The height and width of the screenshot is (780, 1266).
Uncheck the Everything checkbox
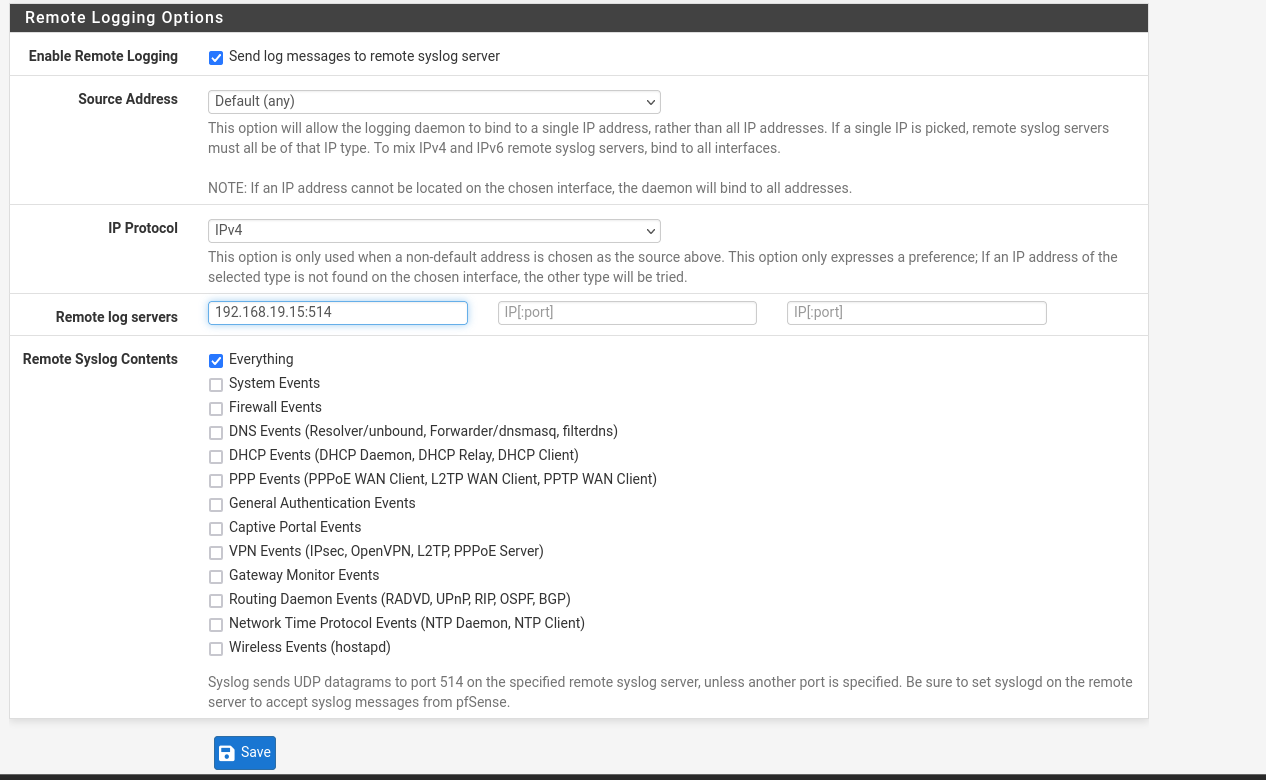click(216, 361)
